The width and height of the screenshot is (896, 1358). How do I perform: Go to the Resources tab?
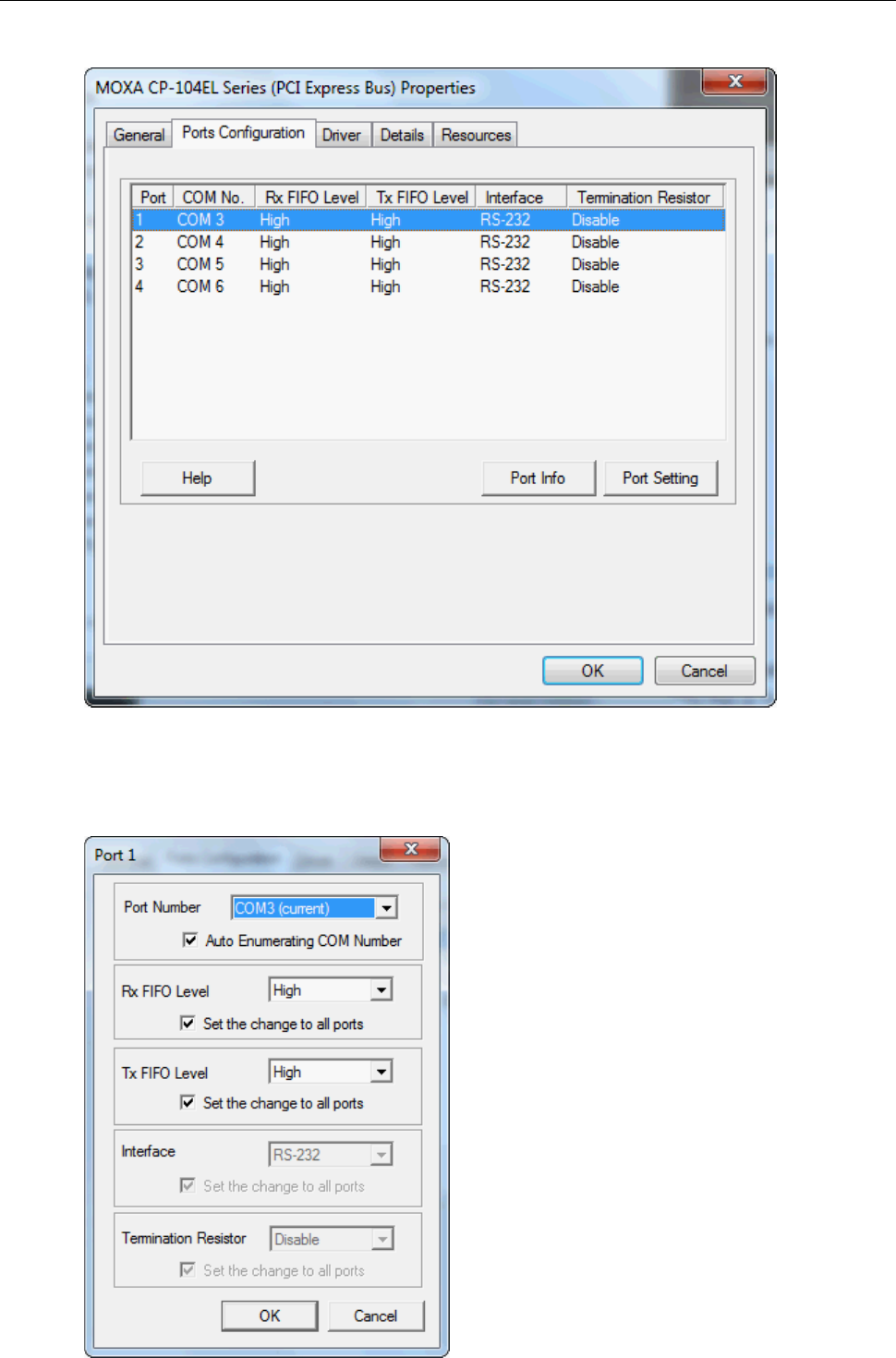476,135
